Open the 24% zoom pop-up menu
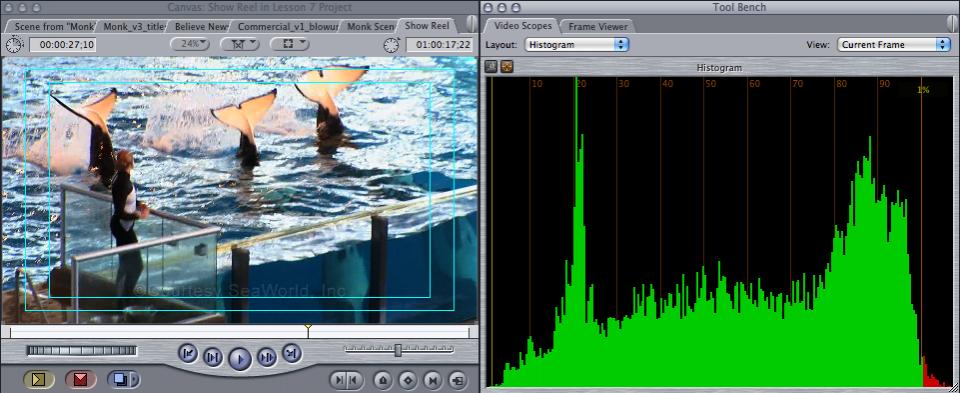Screen dimensions: 960x393 click(x=190, y=44)
